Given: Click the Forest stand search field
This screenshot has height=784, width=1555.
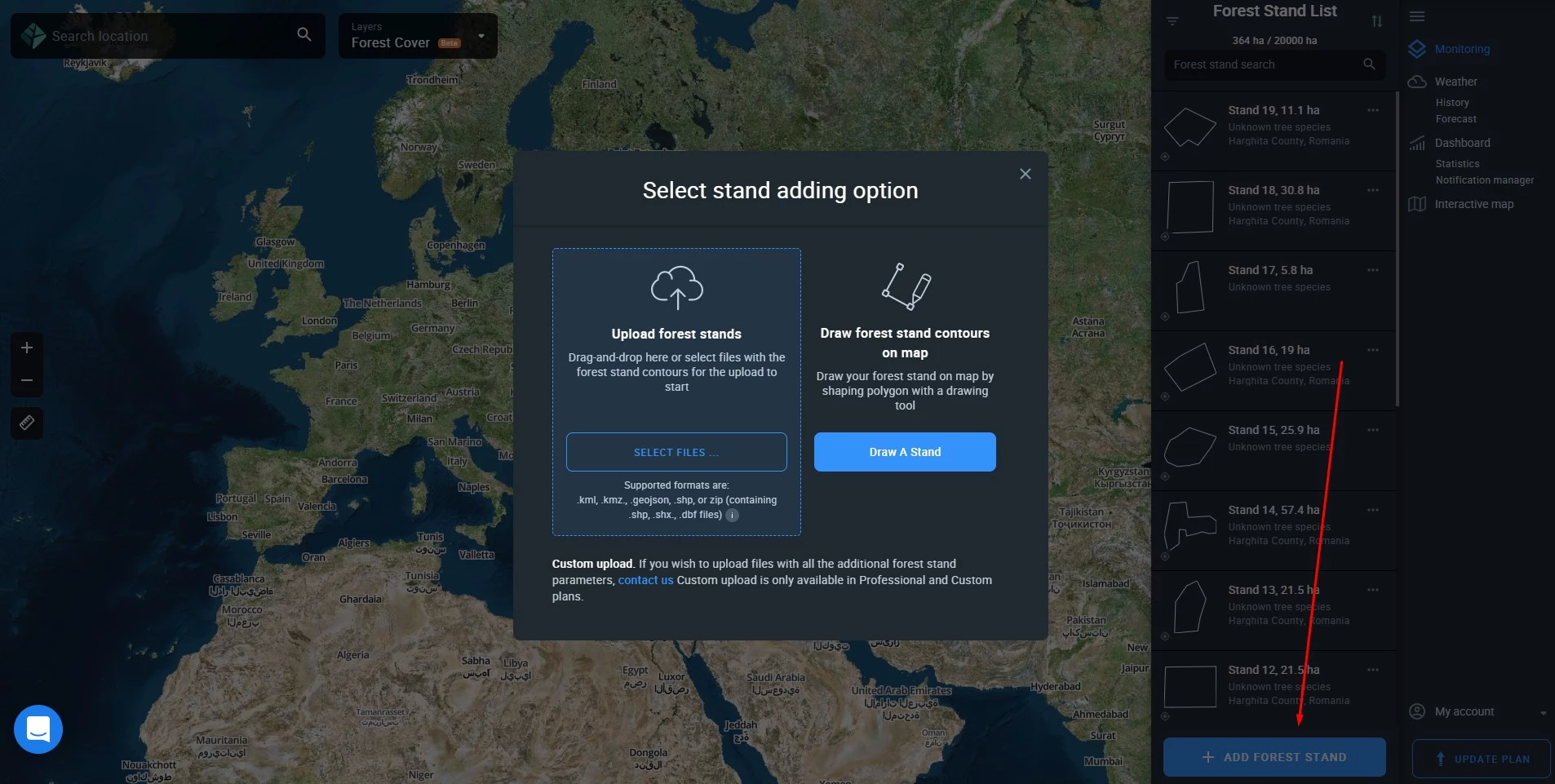Looking at the screenshot, I should click(1265, 64).
